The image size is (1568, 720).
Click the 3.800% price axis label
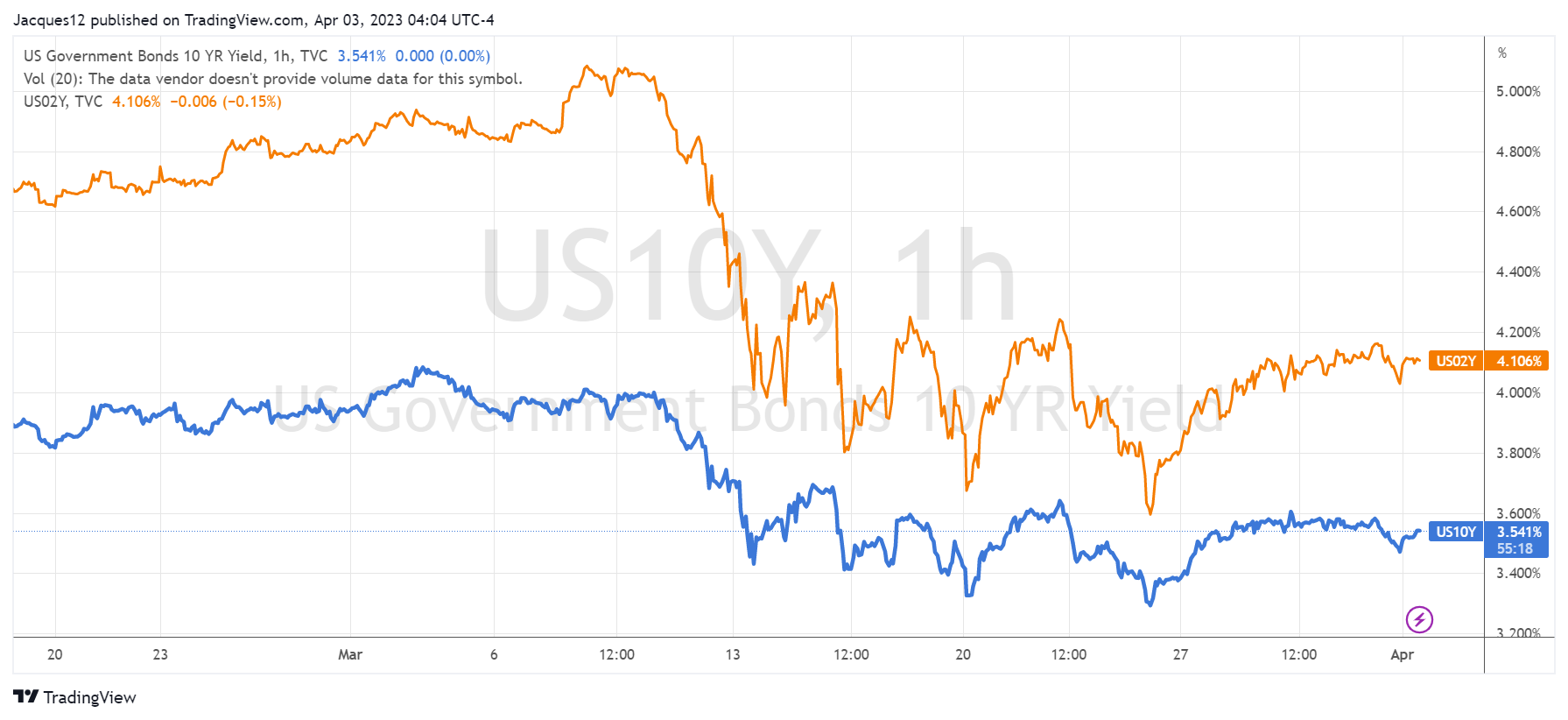pyautogui.click(x=1518, y=454)
